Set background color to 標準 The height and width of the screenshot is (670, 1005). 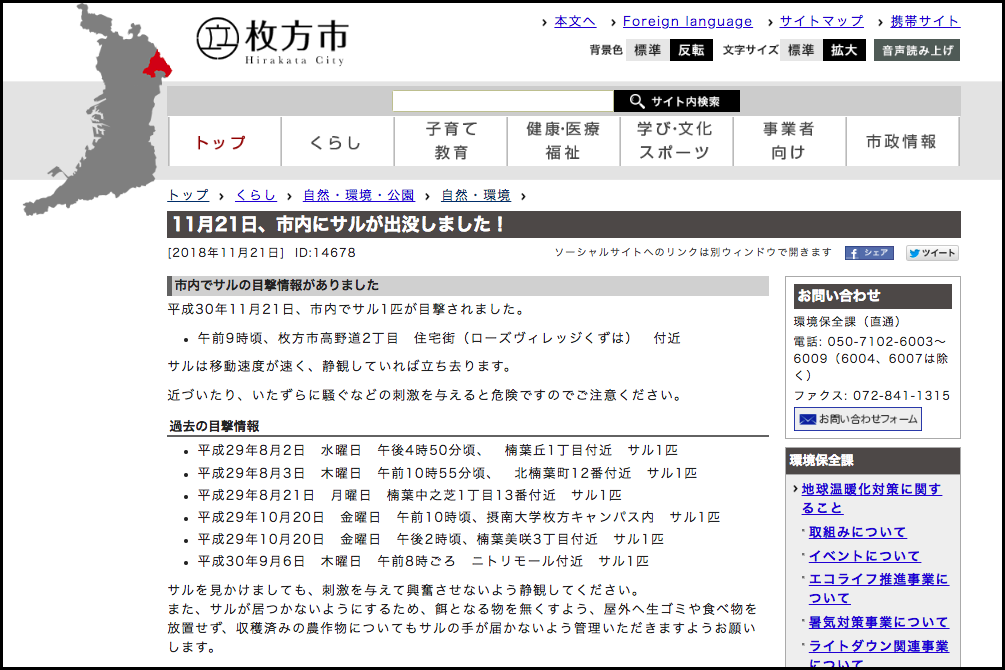[x=647, y=50]
